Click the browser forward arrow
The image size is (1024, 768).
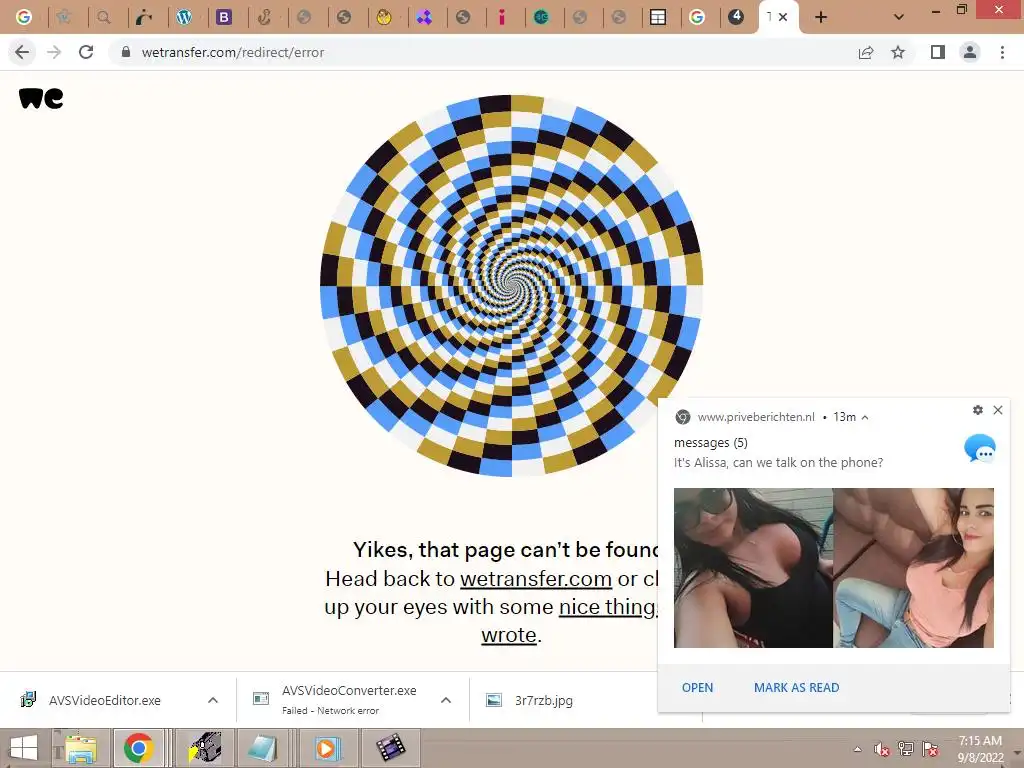coord(54,52)
